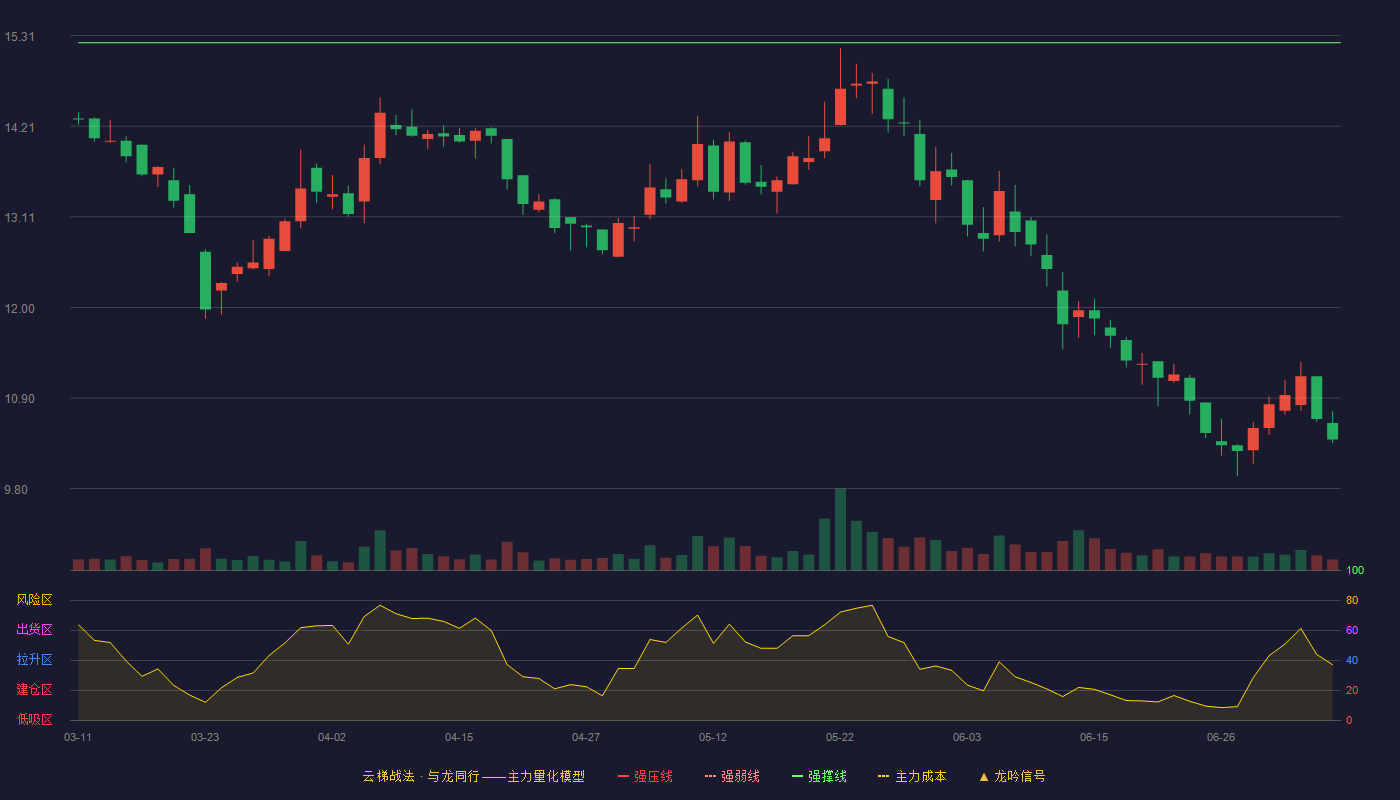This screenshot has height=800, width=1400.
Task: Click the 风险区 zone label
Action: click(x=34, y=600)
